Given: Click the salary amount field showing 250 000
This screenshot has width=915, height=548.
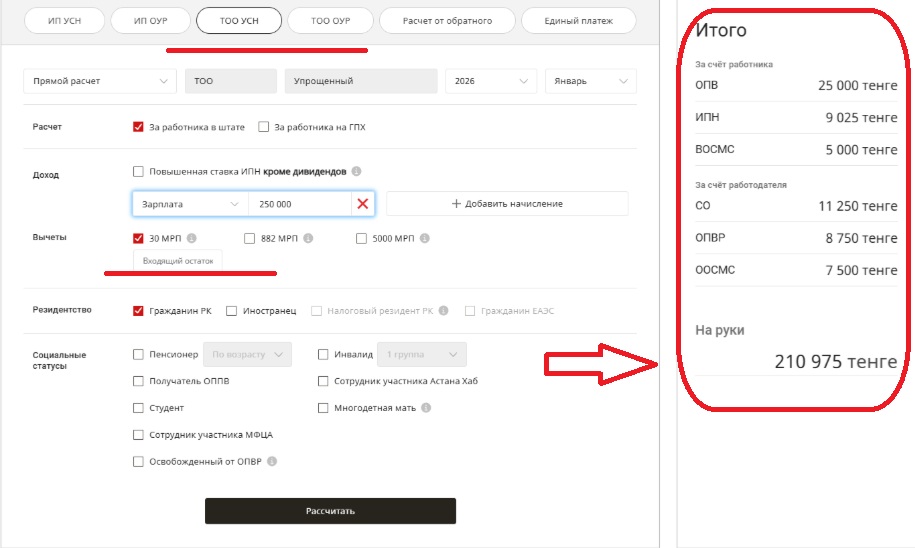Looking at the screenshot, I should 298,204.
